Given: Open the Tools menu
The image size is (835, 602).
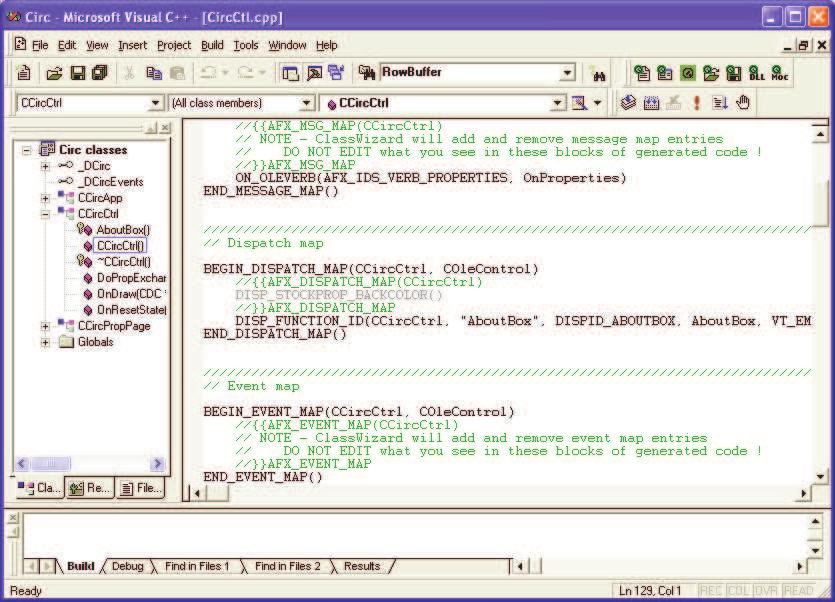Looking at the screenshot, I should click(245, 45).
